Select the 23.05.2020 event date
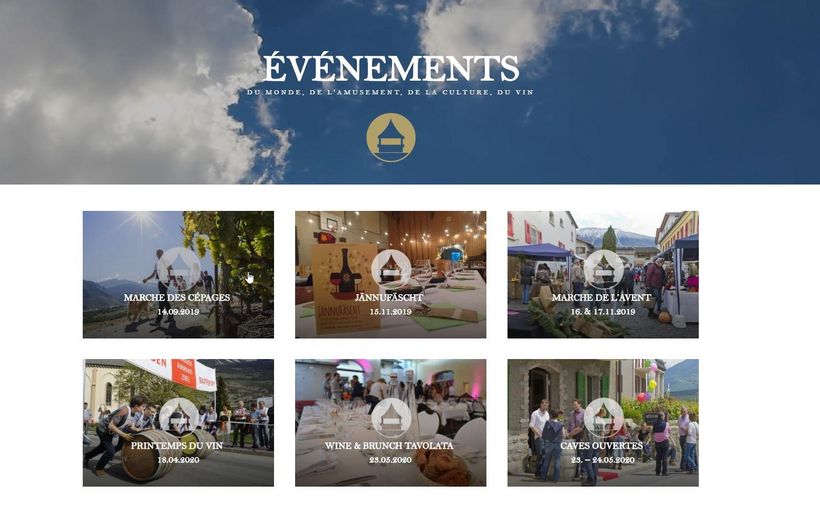Screen dimensions: 820x513 click(391, 460)
